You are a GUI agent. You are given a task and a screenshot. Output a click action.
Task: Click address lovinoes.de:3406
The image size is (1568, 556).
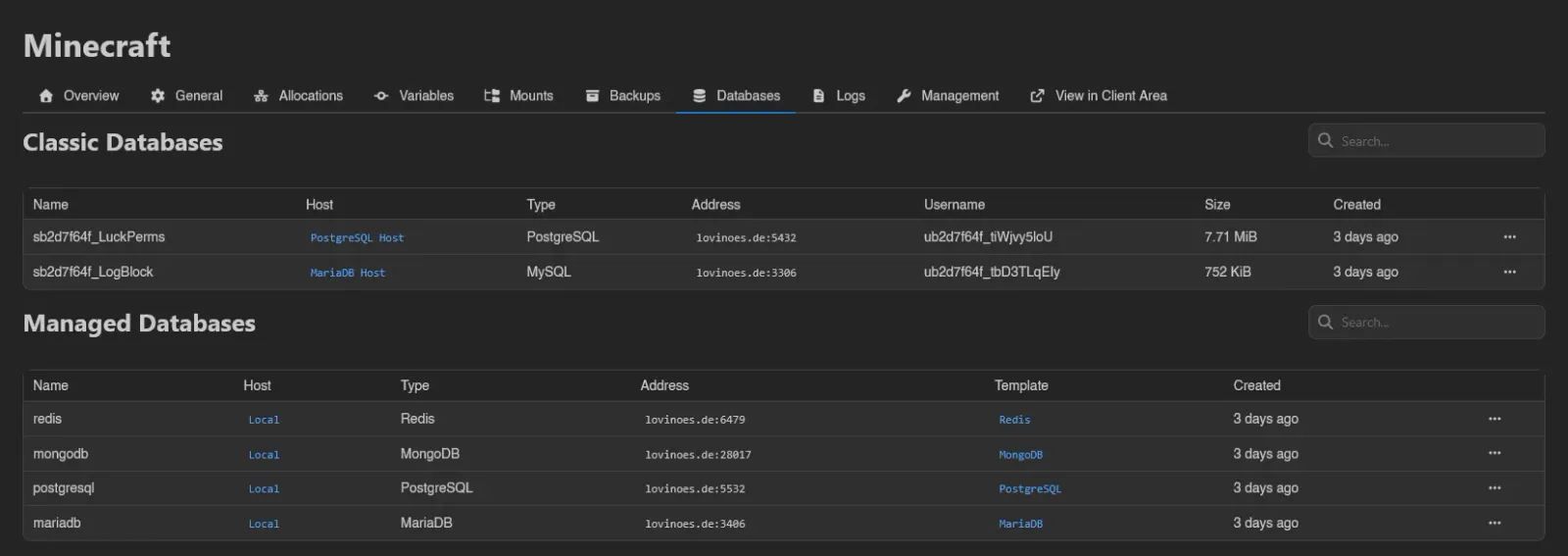tap(695, 525)
